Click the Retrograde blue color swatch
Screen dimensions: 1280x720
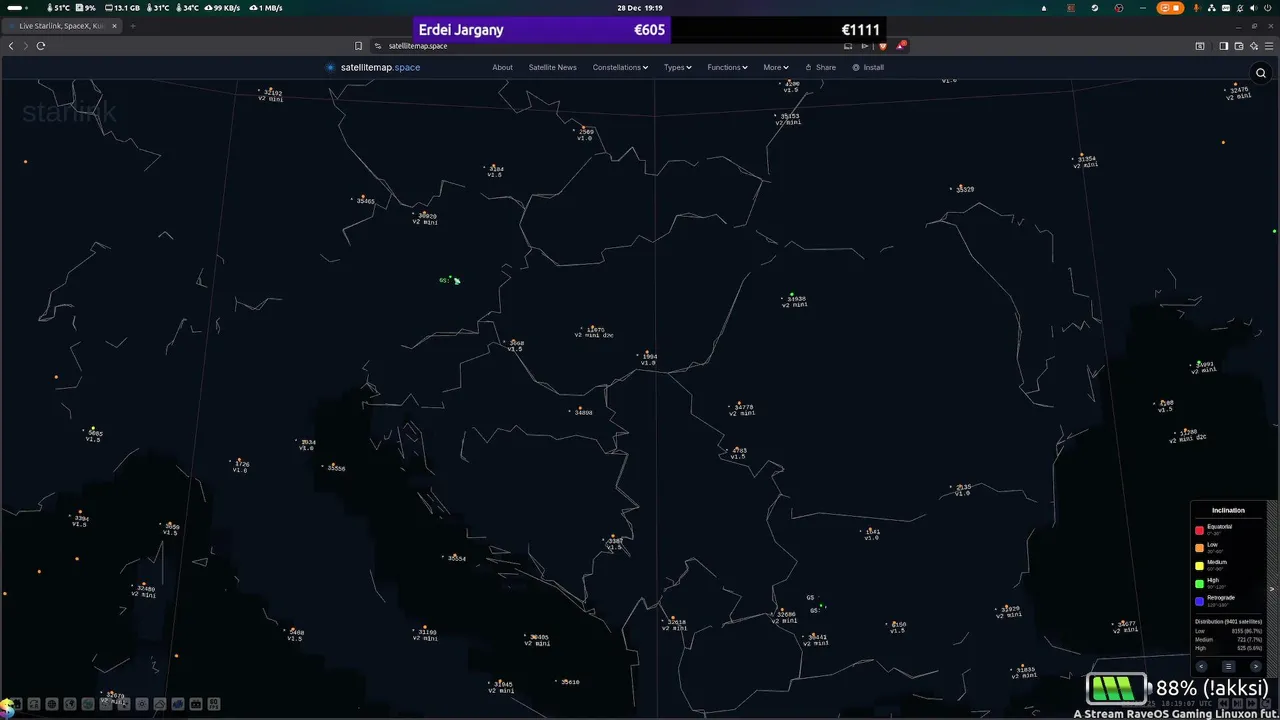pos(1200,601)
